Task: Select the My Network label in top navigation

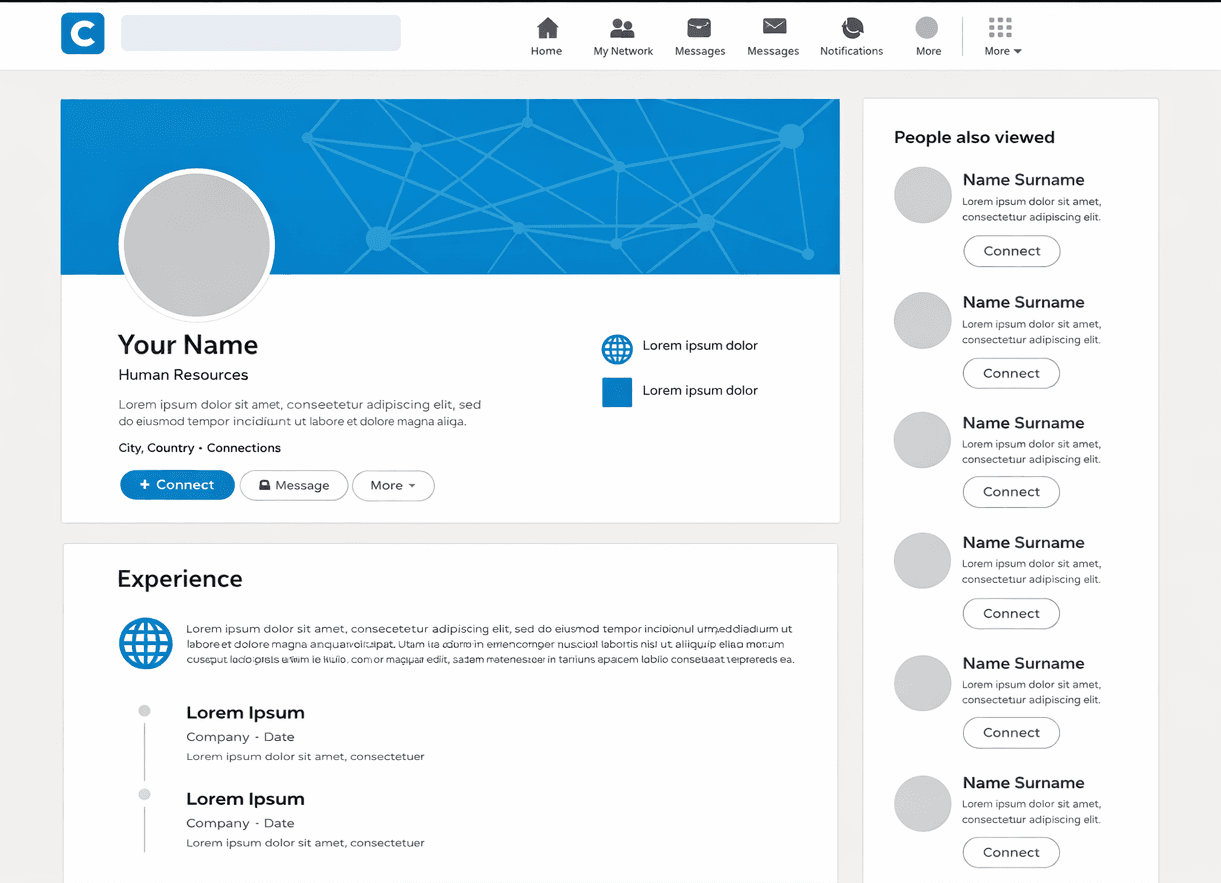Action: tap(623, 51)
